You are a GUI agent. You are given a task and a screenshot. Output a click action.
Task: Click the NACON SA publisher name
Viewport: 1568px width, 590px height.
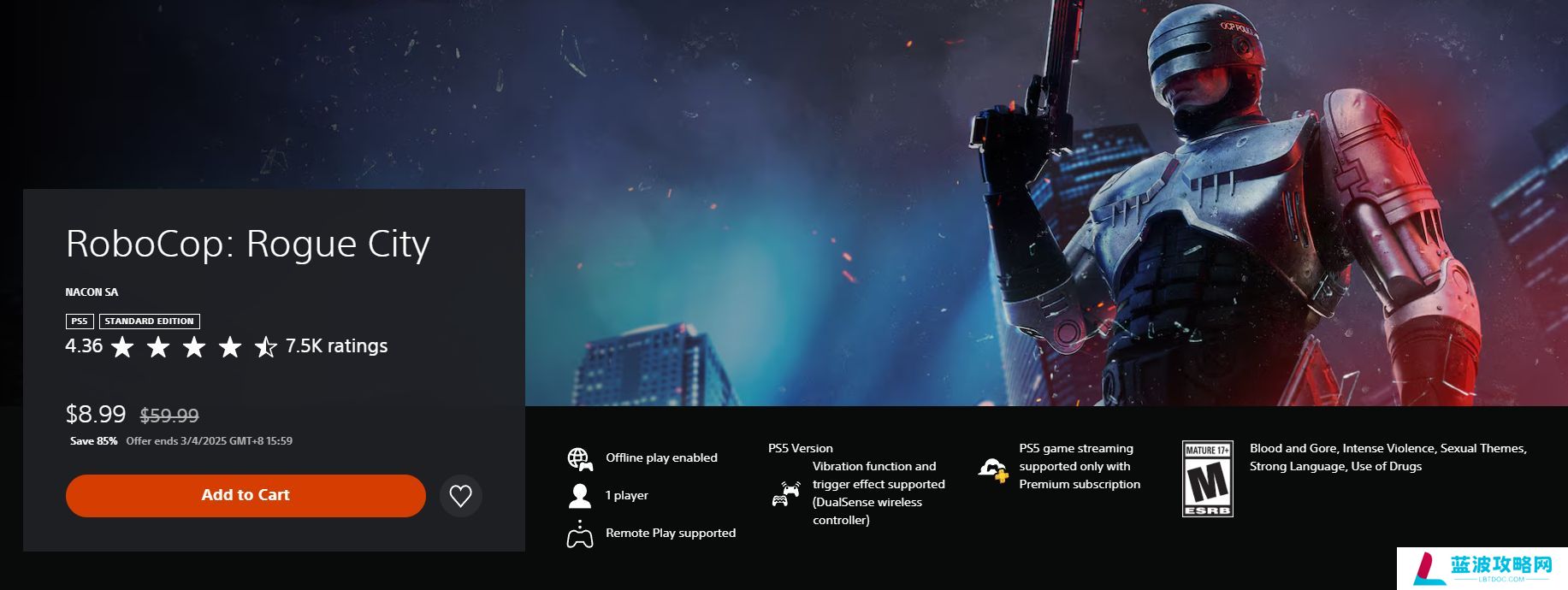(x=92, y=292)
